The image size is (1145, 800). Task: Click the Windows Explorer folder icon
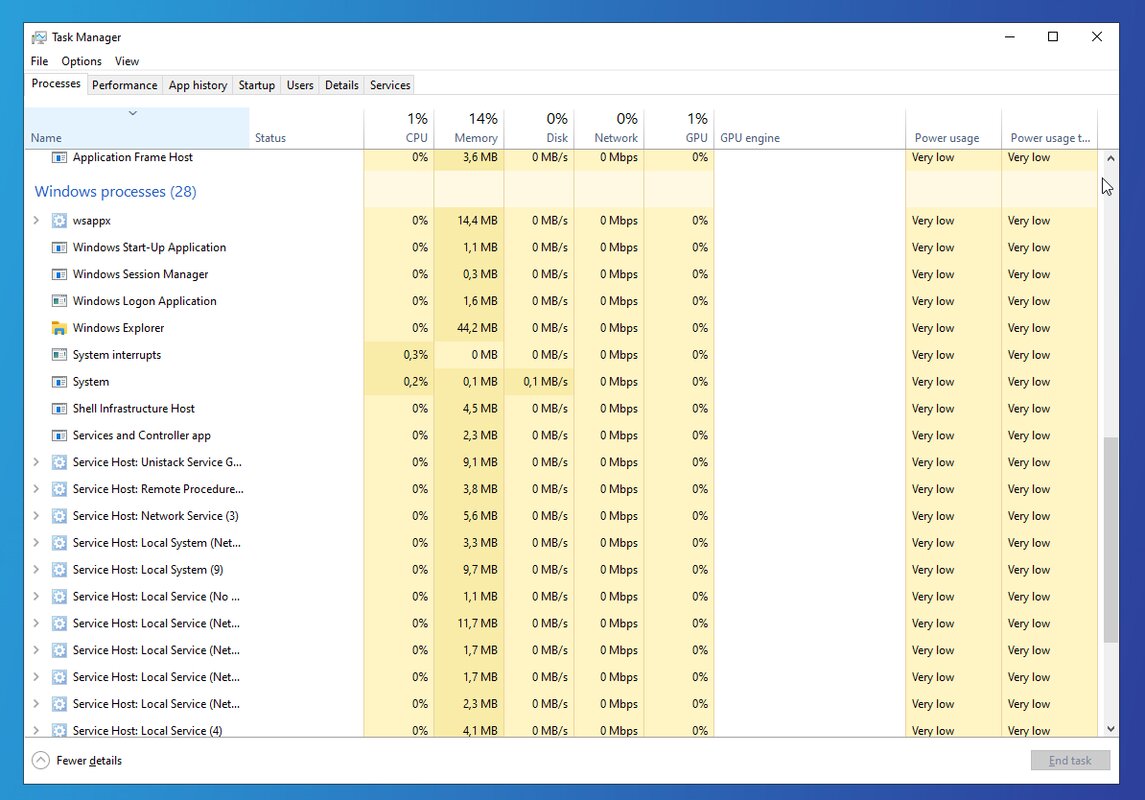[x=59, y=328]
